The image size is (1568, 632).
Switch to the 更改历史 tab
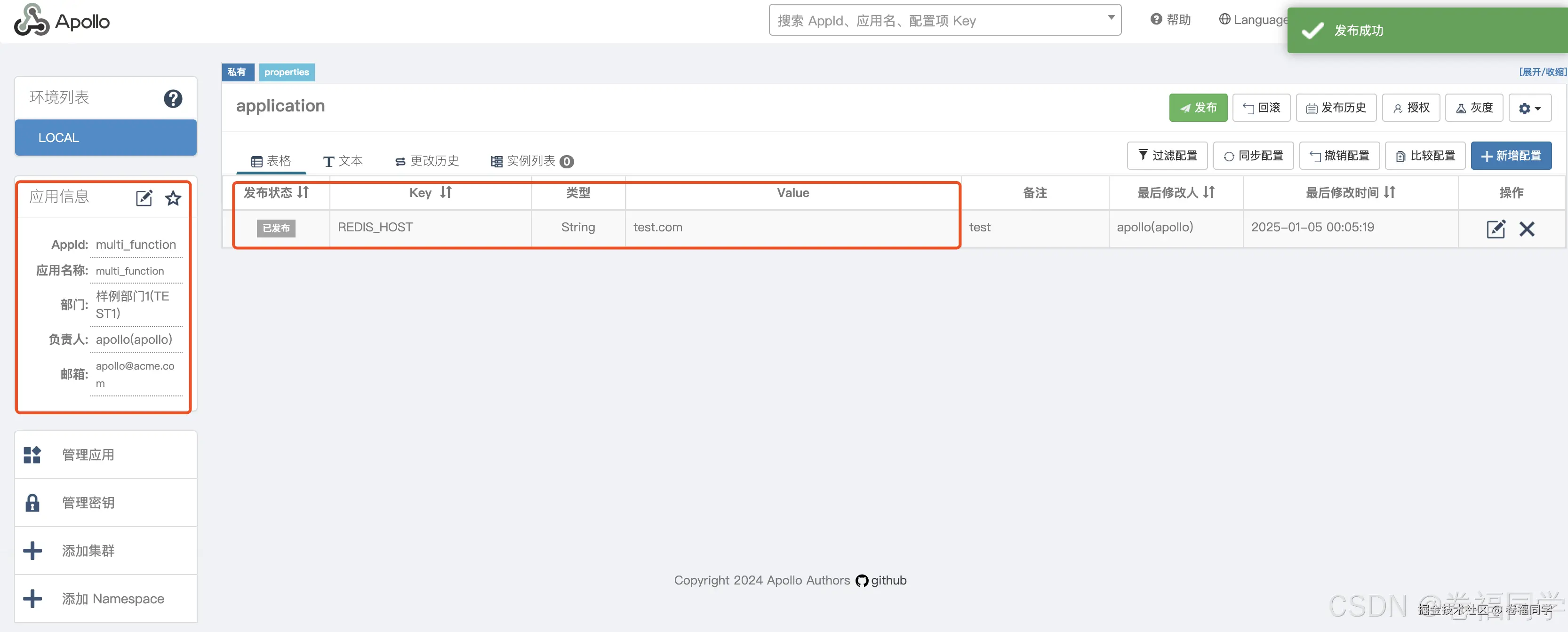click(x=427, y=161)
